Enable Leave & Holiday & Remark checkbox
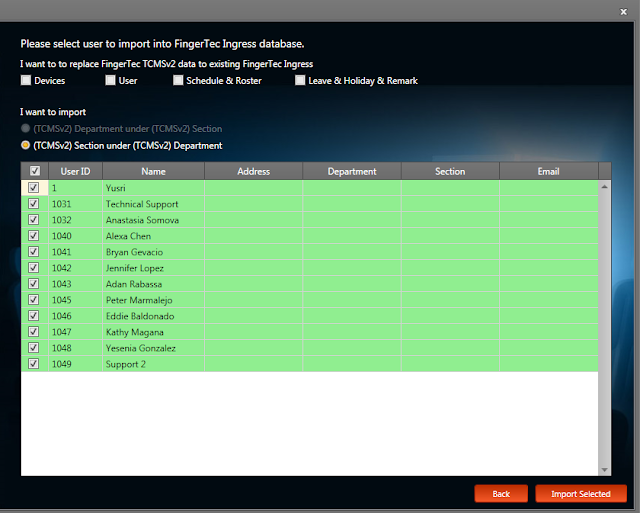The image size is (640, 513). (x=300, y=80)
